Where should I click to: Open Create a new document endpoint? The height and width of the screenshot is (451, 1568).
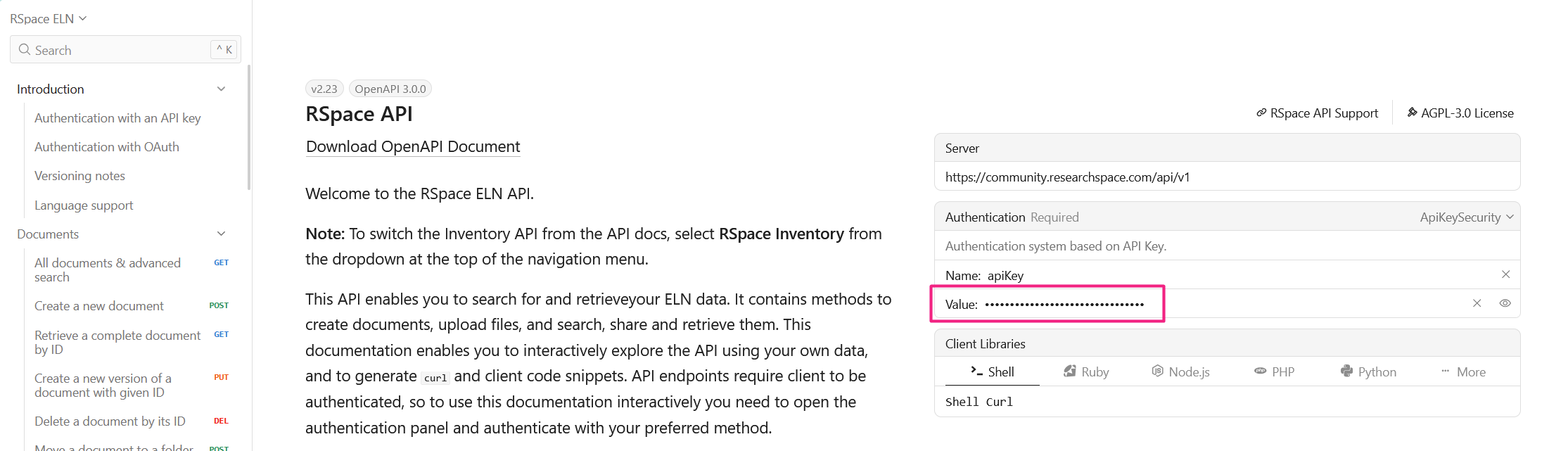coord(99,306)
